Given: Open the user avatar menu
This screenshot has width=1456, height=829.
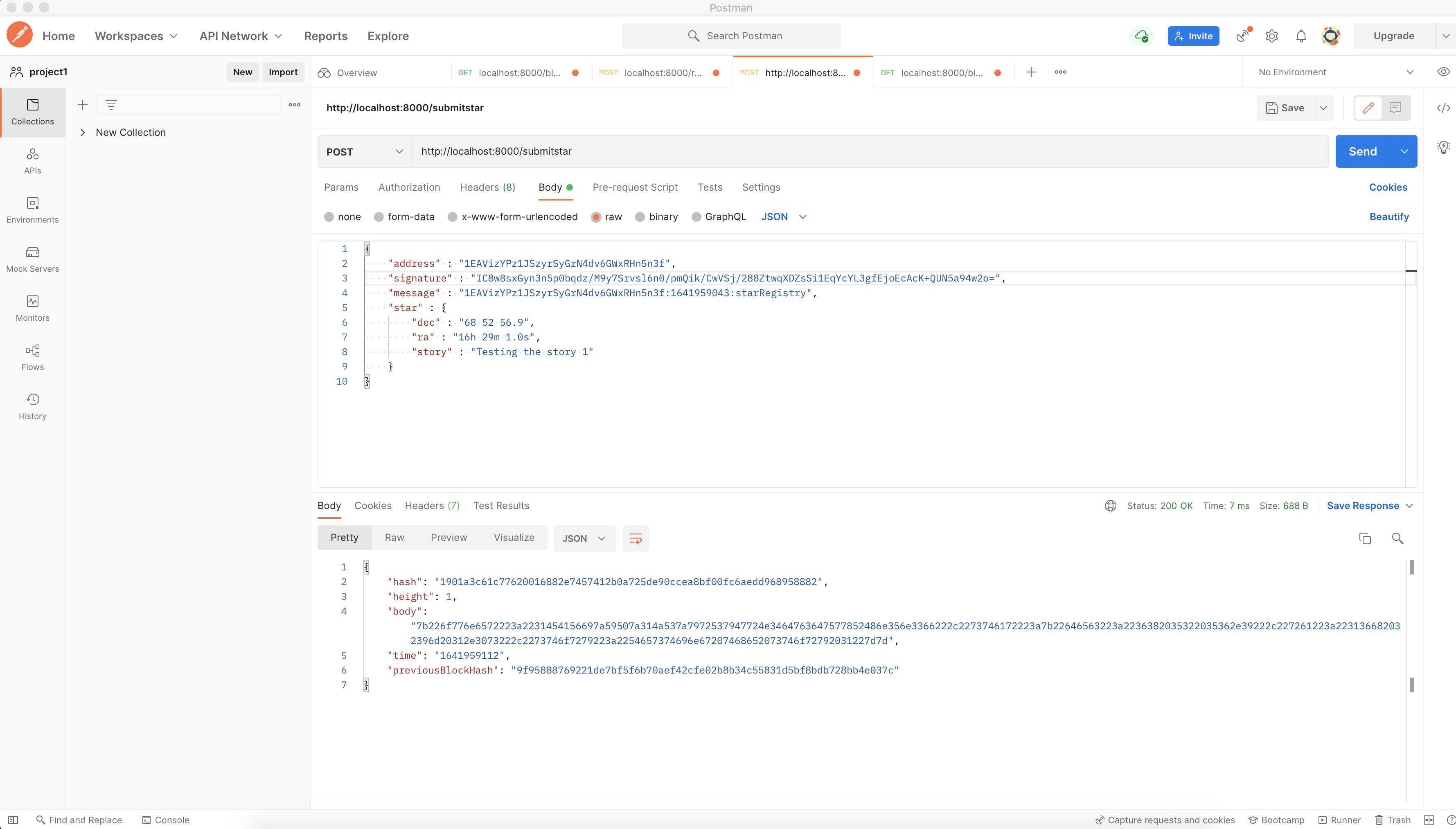Looking at the screenshot, I should 1331,36.
